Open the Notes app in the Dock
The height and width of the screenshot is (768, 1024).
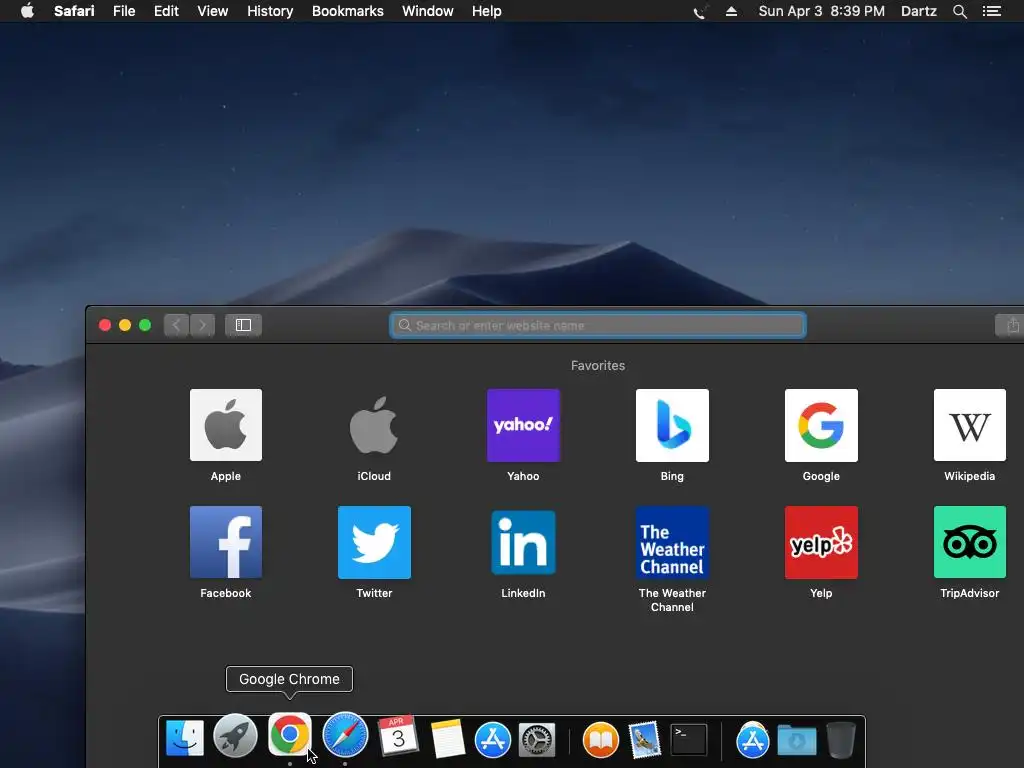[447, 739]
